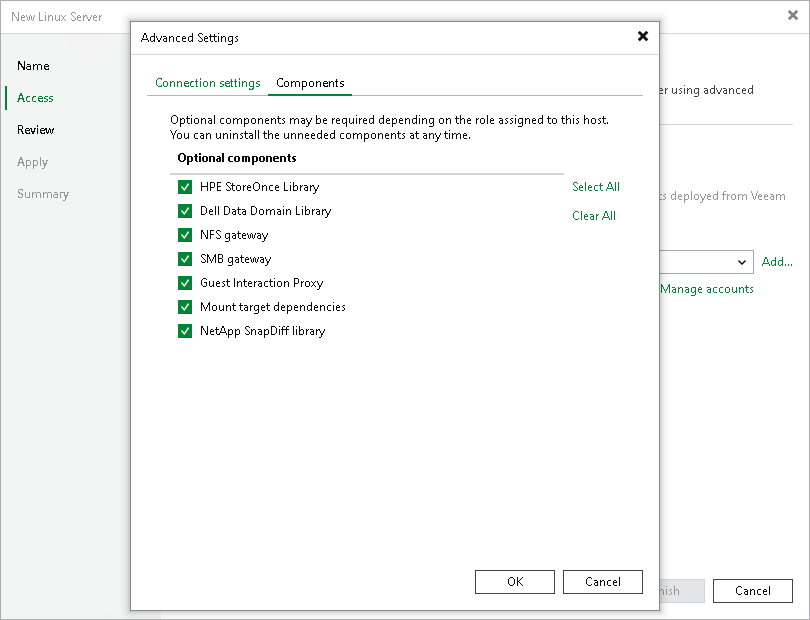Close Advanced Settings with X icon
This screenshot has width=810, height=620.
pyautogui.click(x=643, y=36)
